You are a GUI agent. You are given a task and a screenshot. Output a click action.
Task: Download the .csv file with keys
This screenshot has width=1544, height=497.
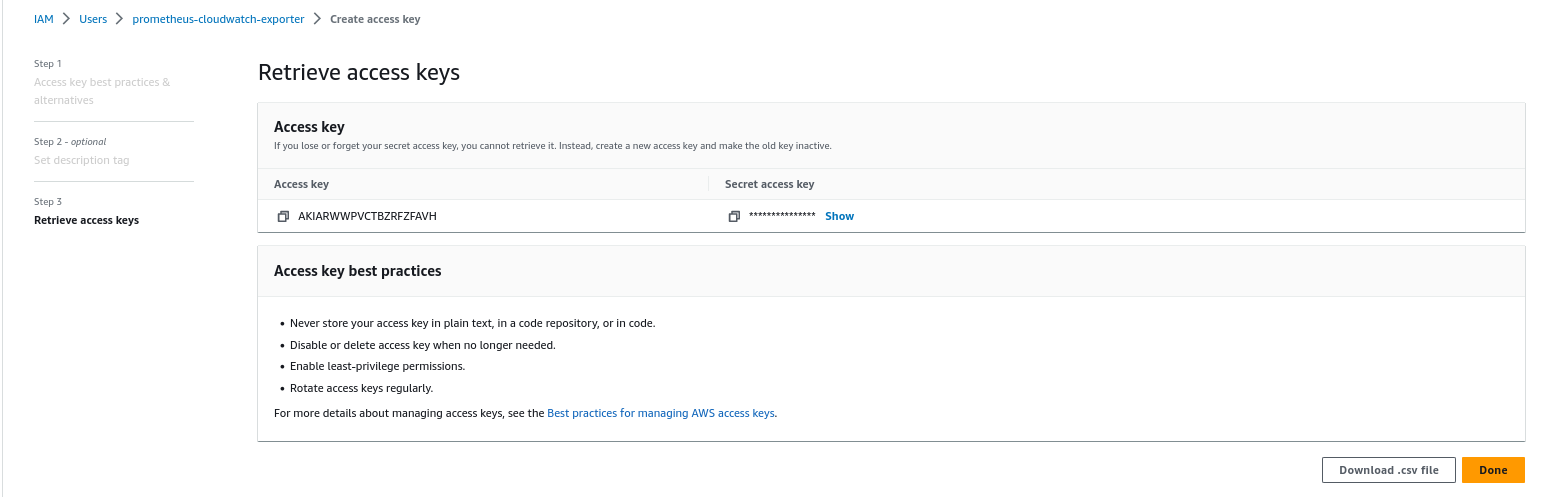pyautogui.click(x=1388, y=470)
